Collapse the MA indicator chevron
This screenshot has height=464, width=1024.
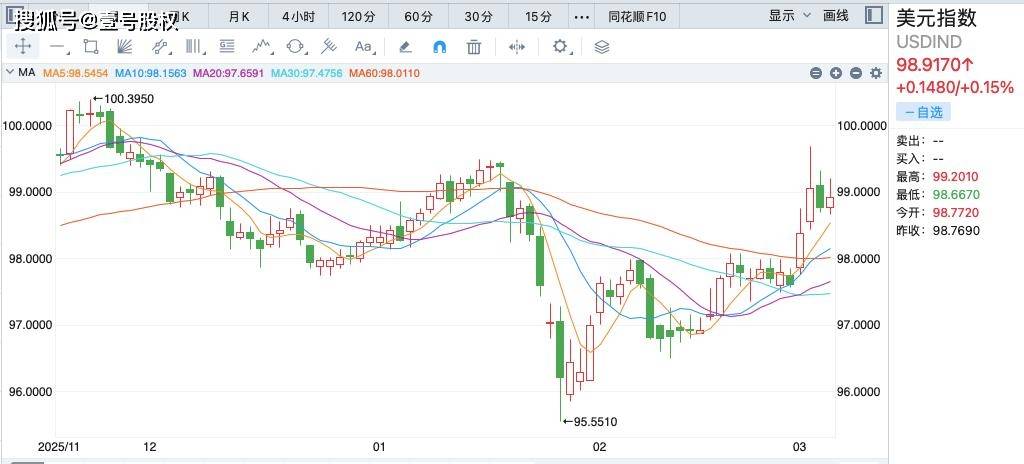pyautogui.click(x=9, y=73)
